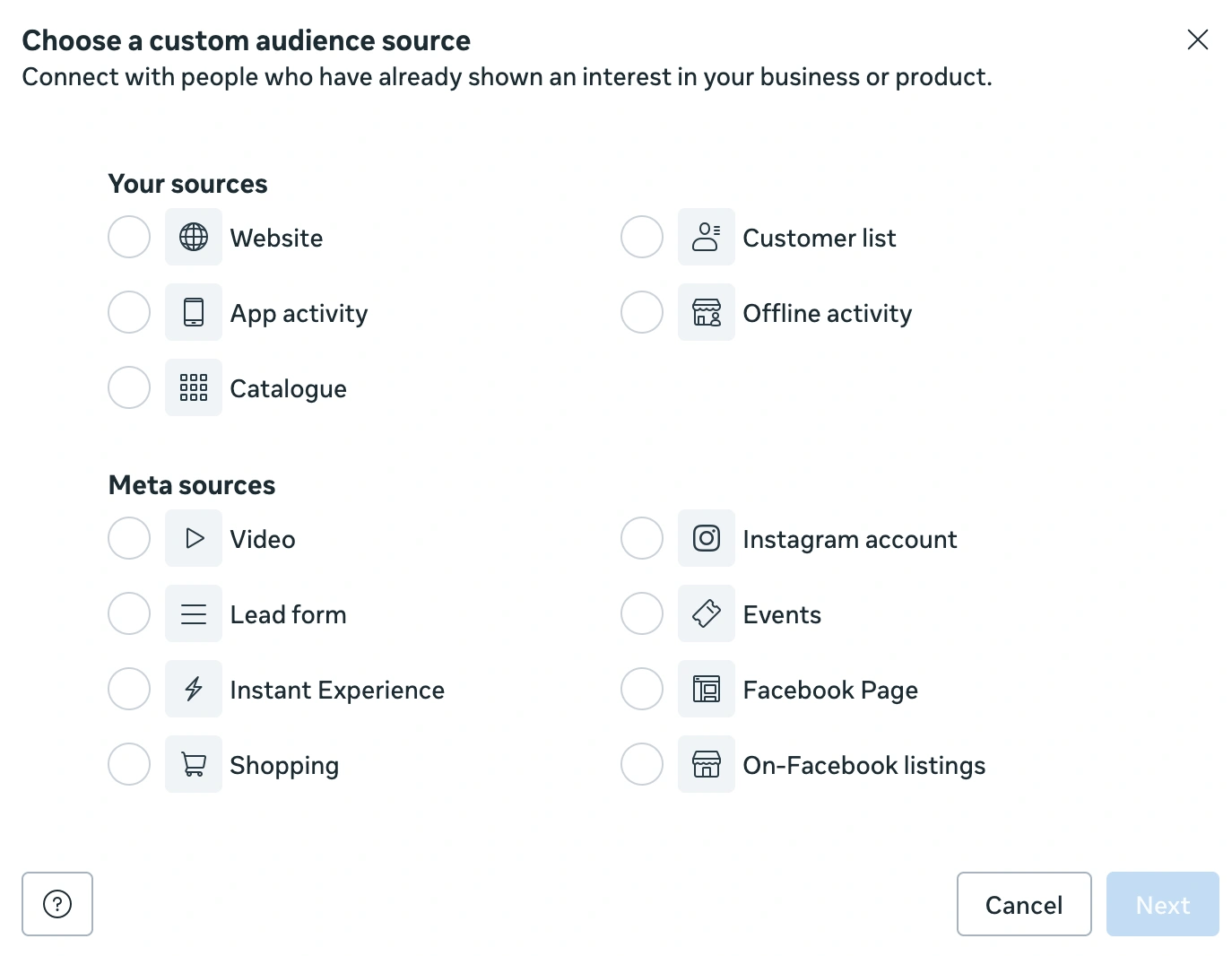
Task: Open the help question mark icon
Action: pos(56,904)
